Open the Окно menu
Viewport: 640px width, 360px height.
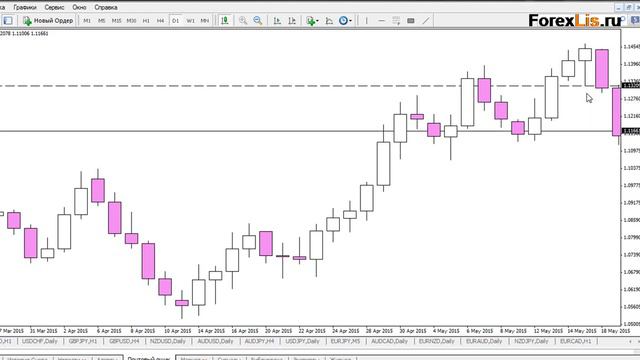[79, 7]
